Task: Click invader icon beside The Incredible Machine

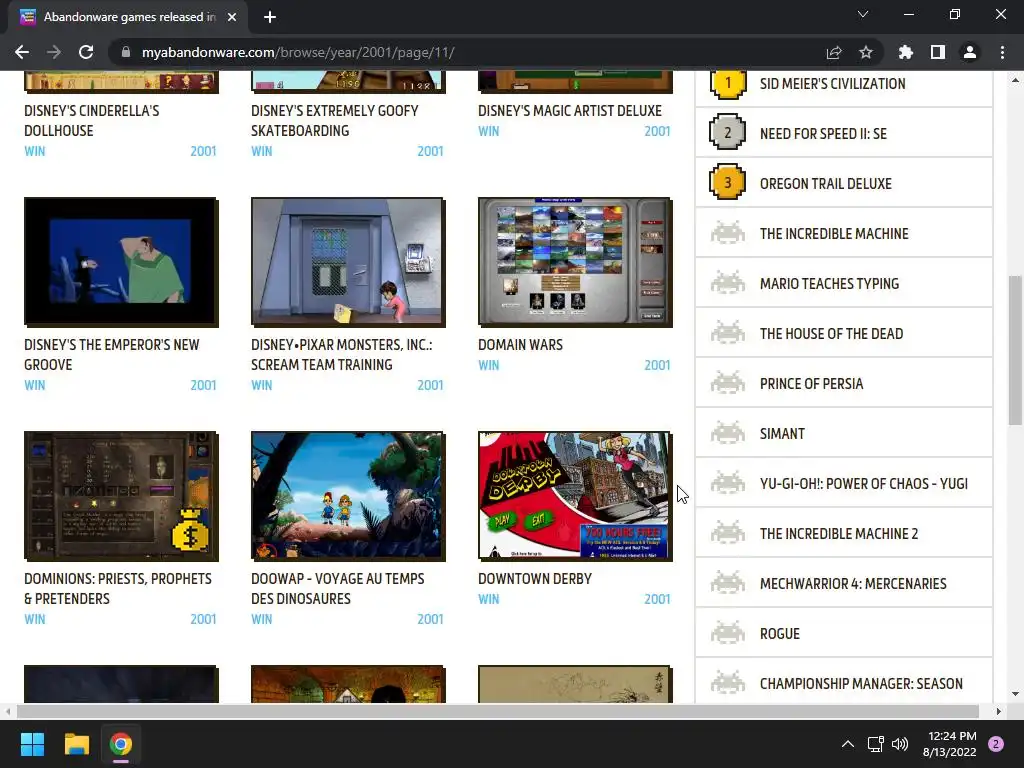Action: point(728,233)
